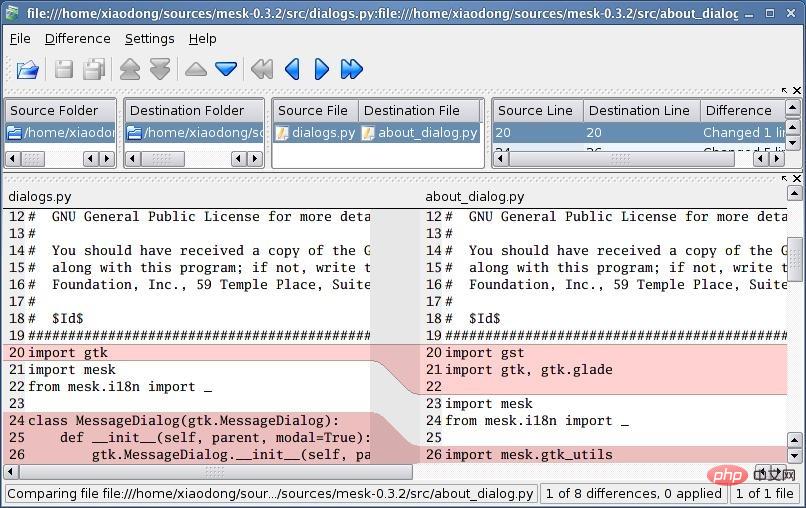Click the dialogs.py pane title
Image resolution: width=806 pixels, height=508 pixels.
[40, 197]
